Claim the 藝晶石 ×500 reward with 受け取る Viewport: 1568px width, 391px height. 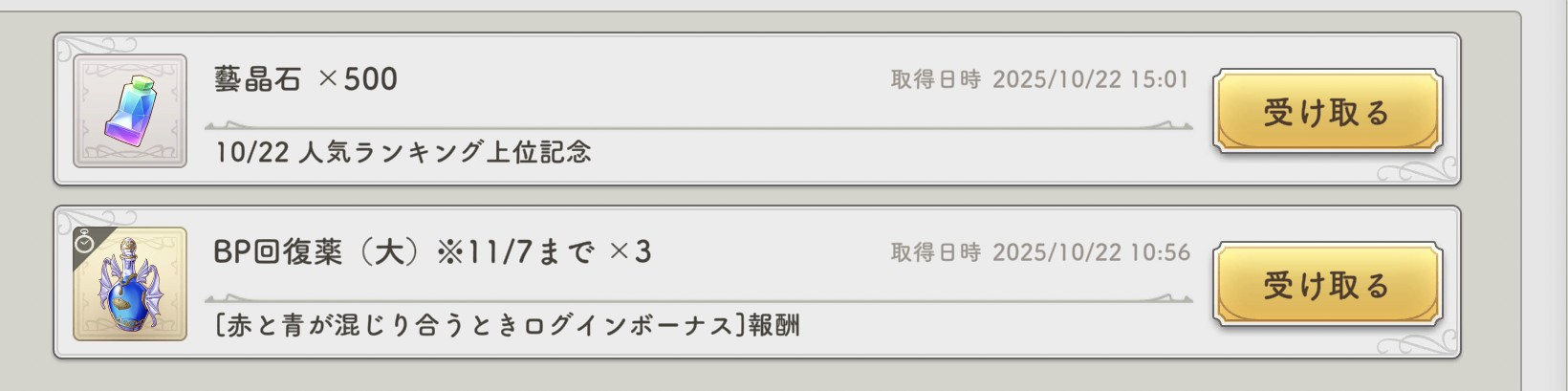coord(1326,112)
